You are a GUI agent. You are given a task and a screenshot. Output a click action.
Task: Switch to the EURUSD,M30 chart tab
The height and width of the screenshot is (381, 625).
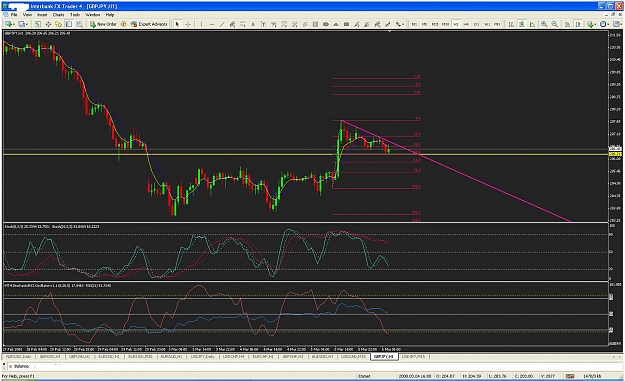pos(140,356)
